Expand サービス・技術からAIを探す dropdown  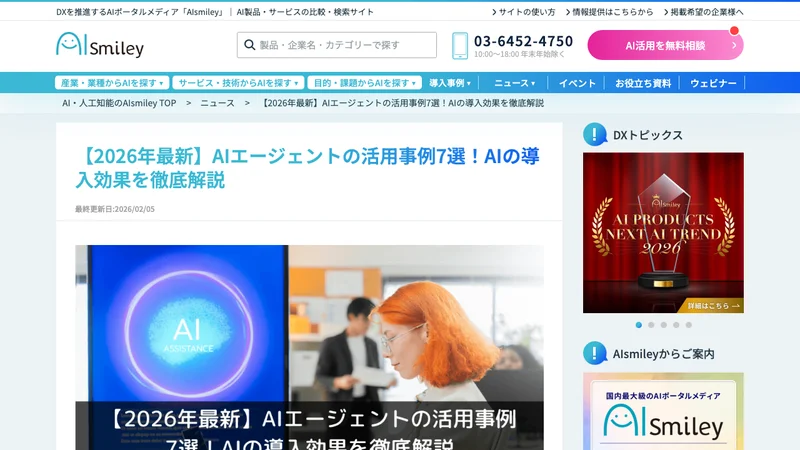pyautogui.click(x=238, y=83)
